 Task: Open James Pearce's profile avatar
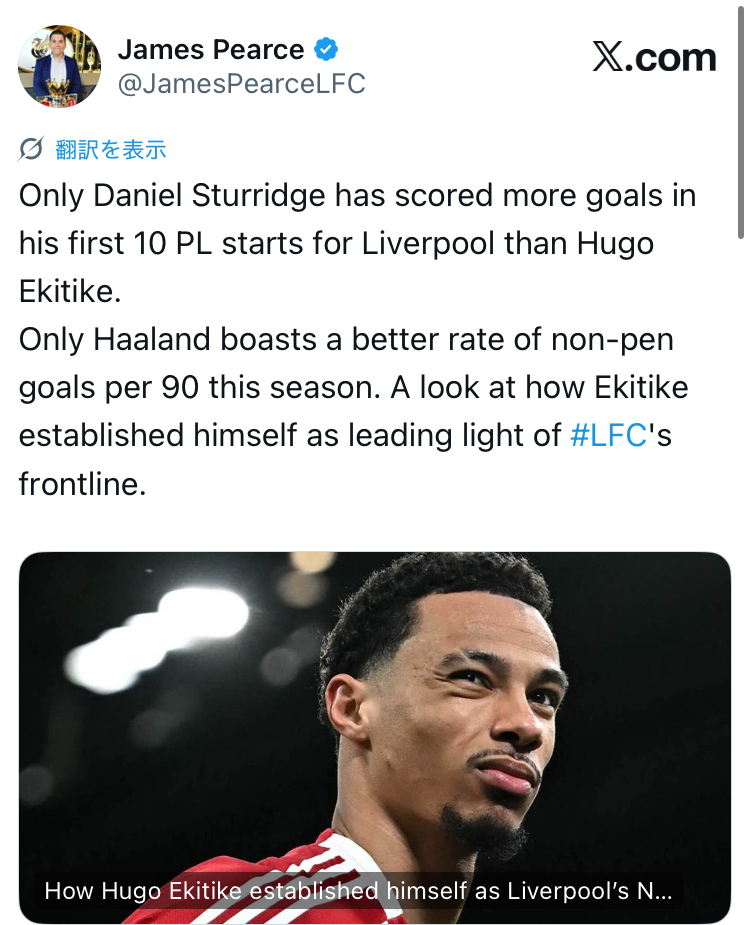[59, 66]
